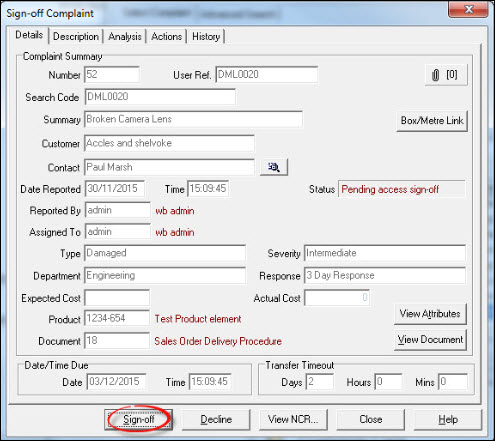Image resolution: width=495 pixels, height=441 pixels.
Task: Click the Search Code field
Action: click(x=160, y=97)
